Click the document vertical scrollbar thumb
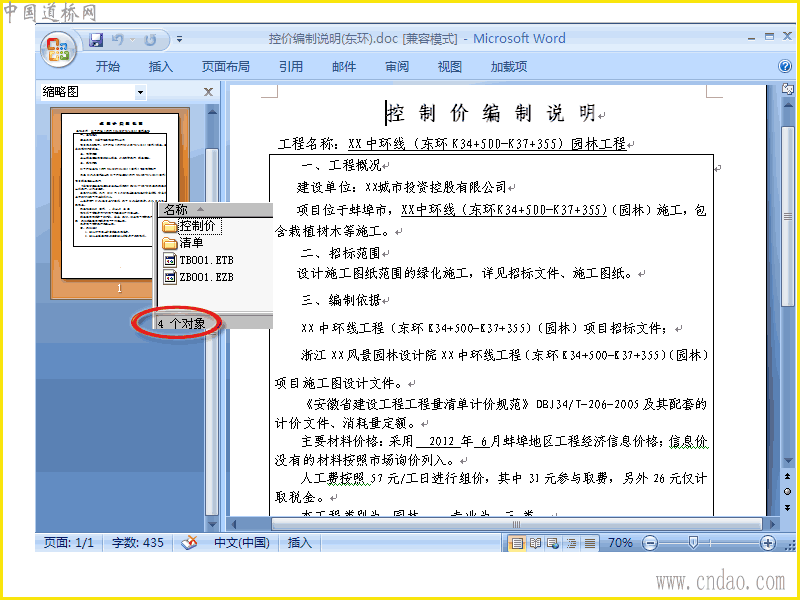800x600 pixels. point(788,216)
